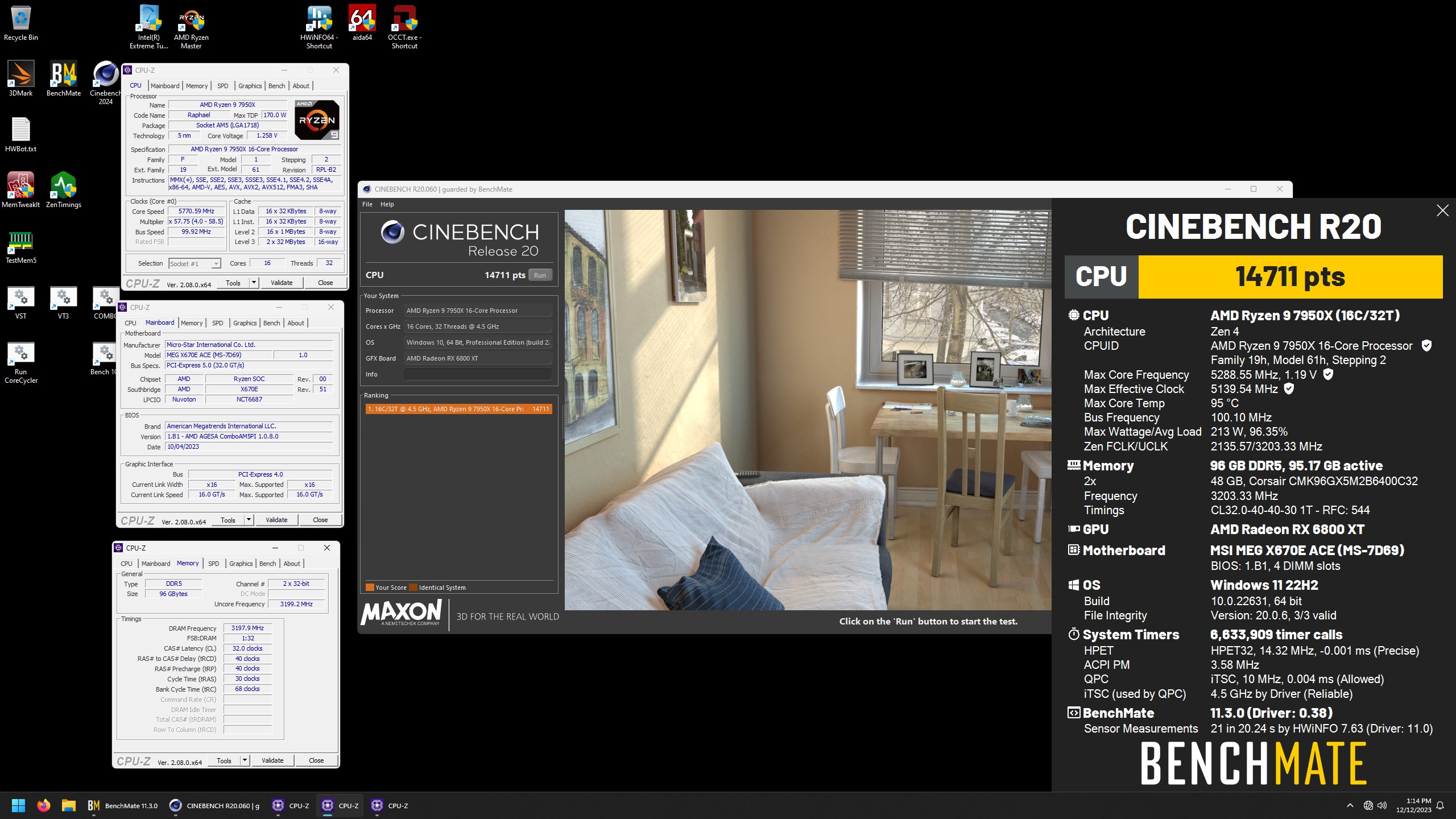Open Run CoreCycler desktop icon
Image resolution: width=1456 pixels, height=819 pixels.
tap(20, 362)
